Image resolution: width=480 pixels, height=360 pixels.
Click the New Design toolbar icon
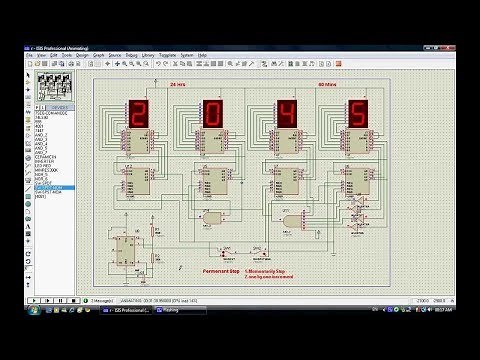pos(30,63)
